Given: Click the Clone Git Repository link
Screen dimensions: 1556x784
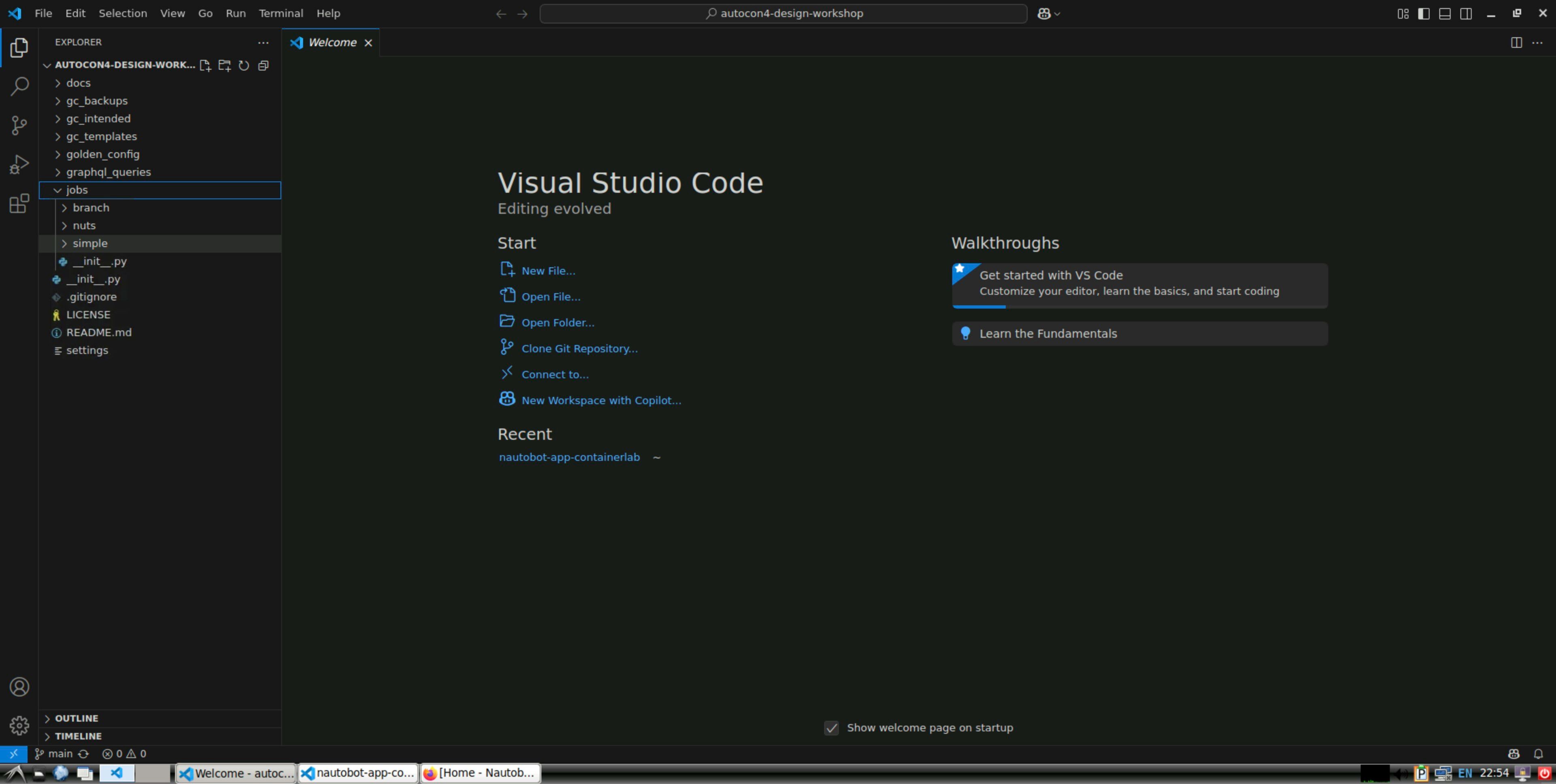Looking at the screenshot, I should coord(579,349).
